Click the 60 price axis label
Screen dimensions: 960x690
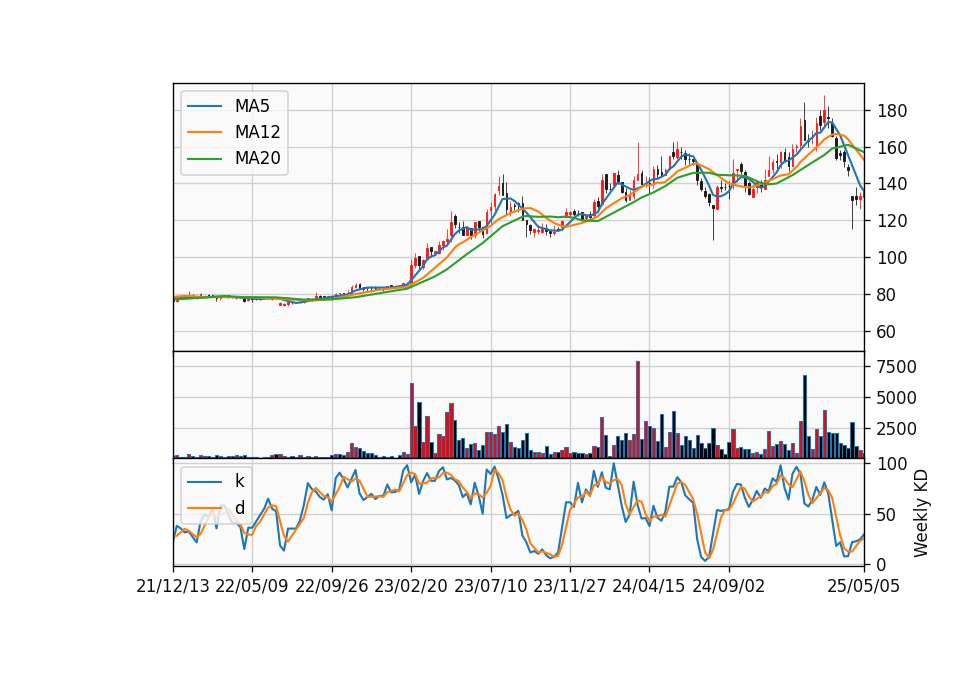click(887, 331)
